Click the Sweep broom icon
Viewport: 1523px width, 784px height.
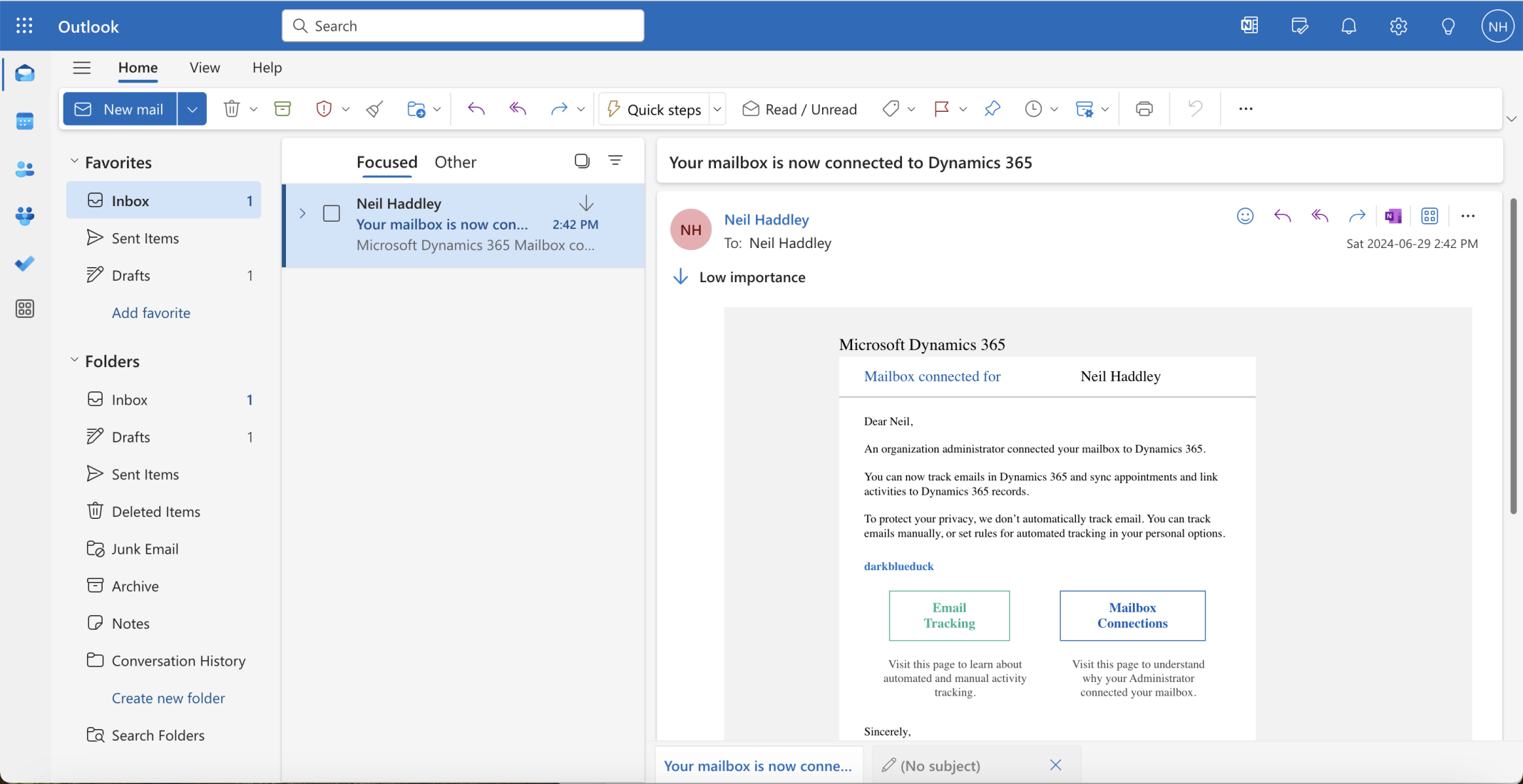375,109
